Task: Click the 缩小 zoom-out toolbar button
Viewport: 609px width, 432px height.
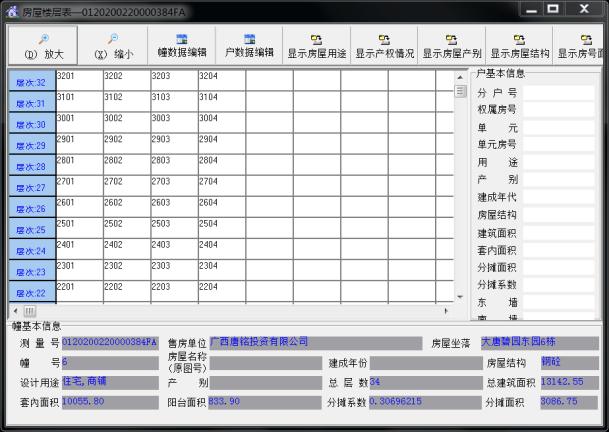Action: pyautogui.click(x=113, y=45)
